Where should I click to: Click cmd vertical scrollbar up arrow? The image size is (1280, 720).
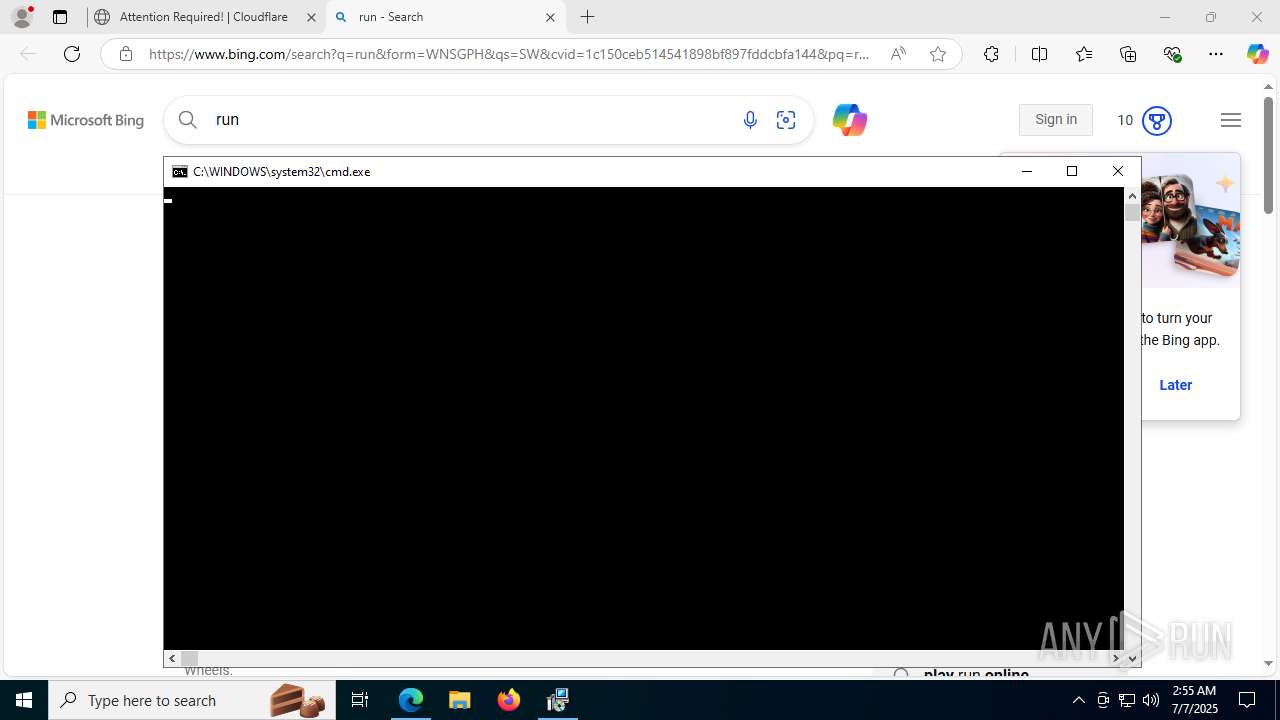[1132, 196]
